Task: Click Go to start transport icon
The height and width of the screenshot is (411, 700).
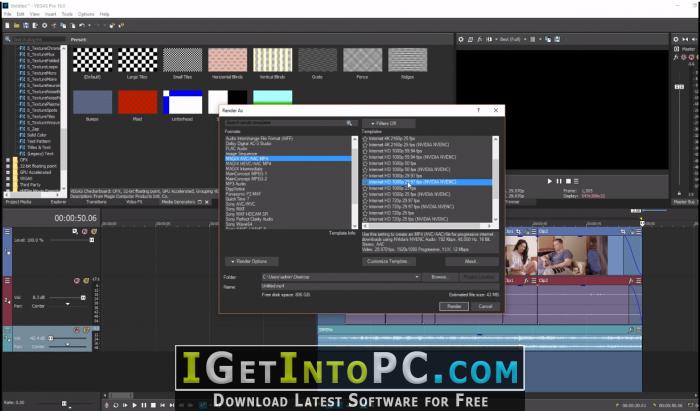Action: (x=162, y=405)
